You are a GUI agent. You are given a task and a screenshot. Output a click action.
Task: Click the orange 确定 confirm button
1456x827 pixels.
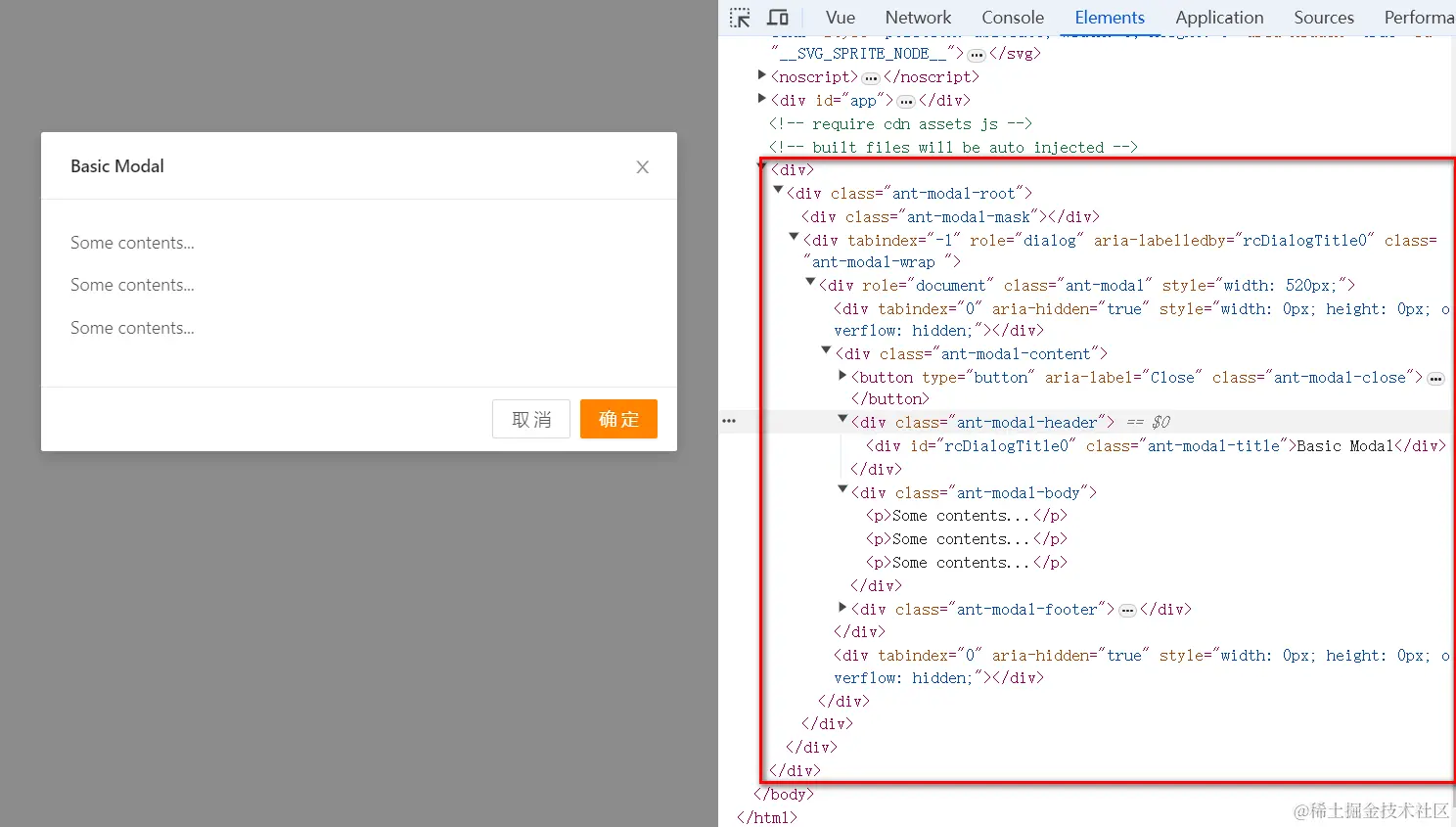point(618,419)
